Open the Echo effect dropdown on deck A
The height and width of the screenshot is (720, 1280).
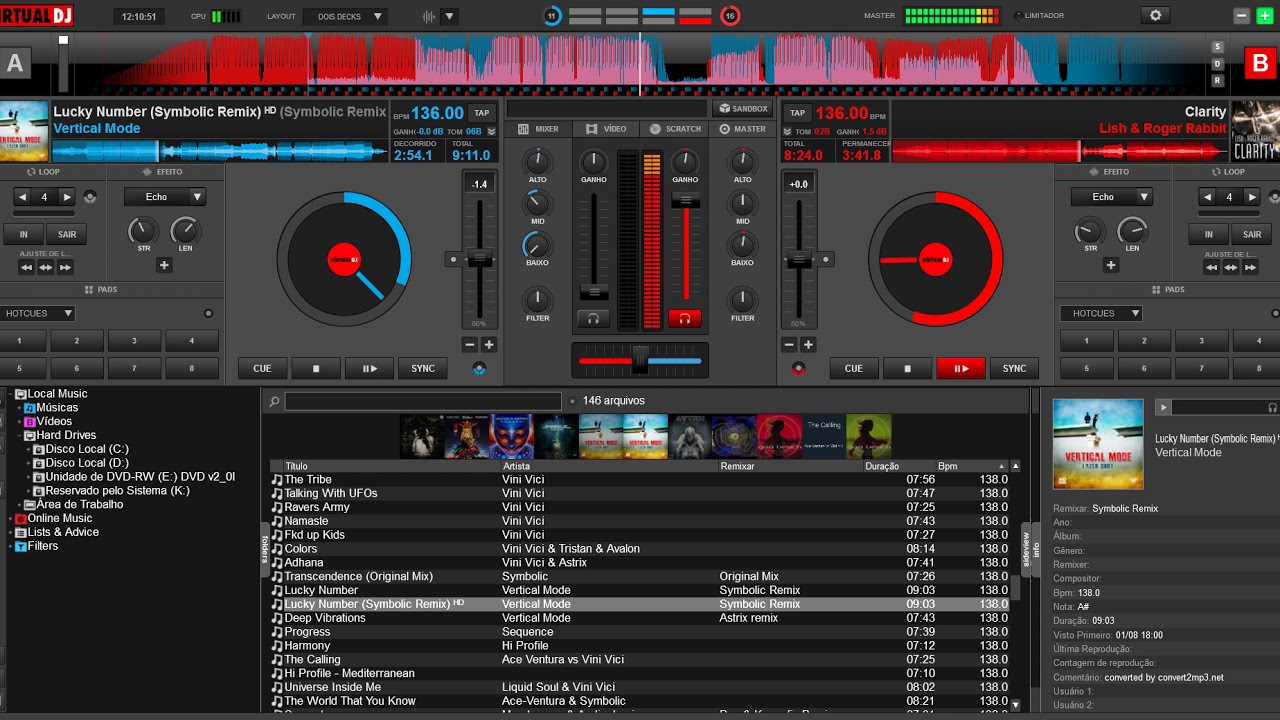[165, 197]
